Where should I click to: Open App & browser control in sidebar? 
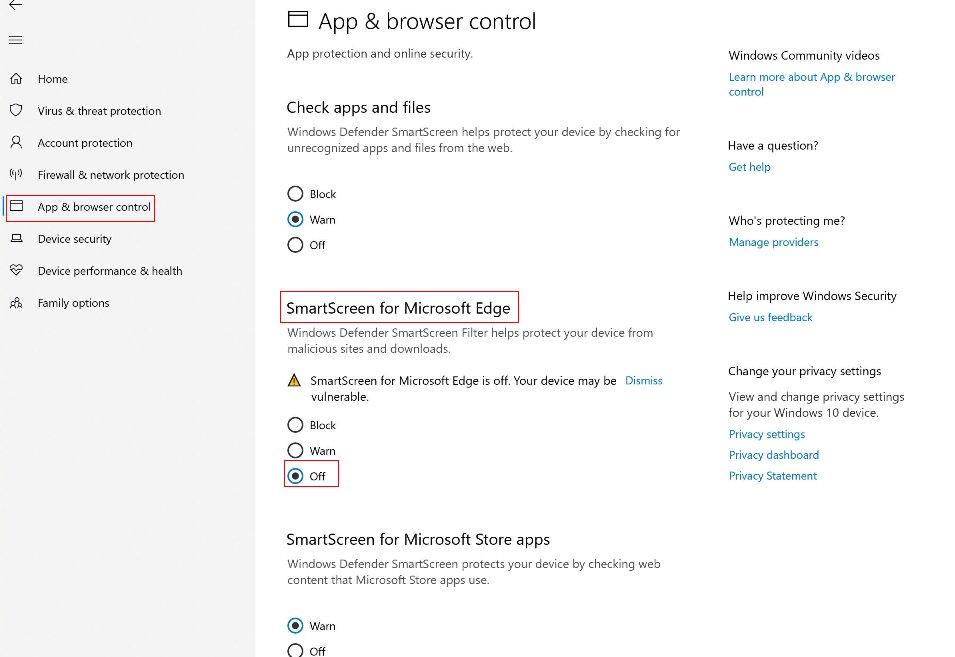coord(94,207)
